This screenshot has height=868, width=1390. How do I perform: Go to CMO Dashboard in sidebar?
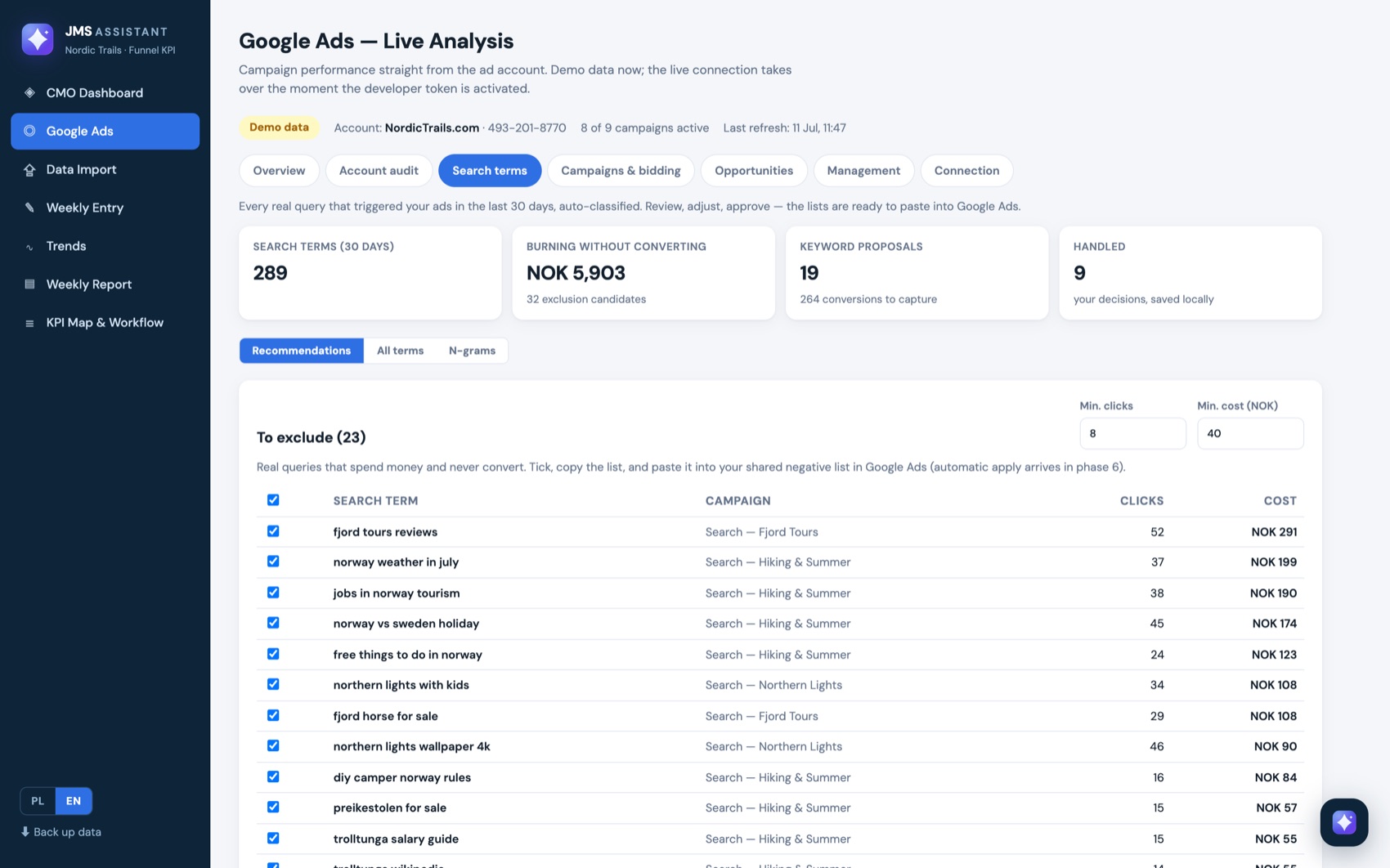pyautogui.click(x=105, y=92)
